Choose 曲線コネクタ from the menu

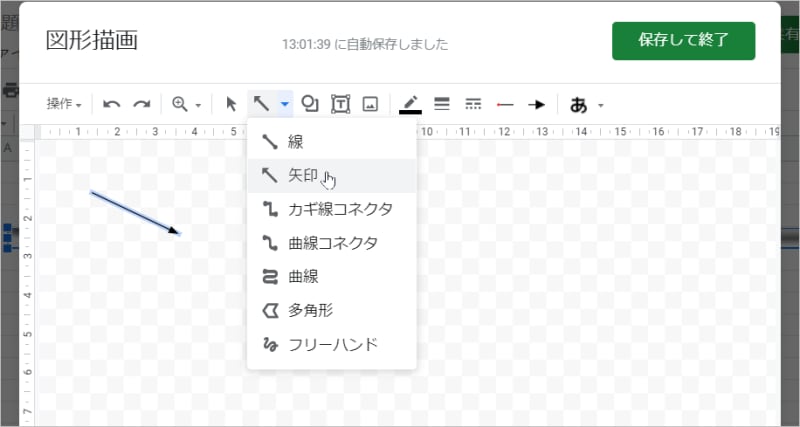332,243
